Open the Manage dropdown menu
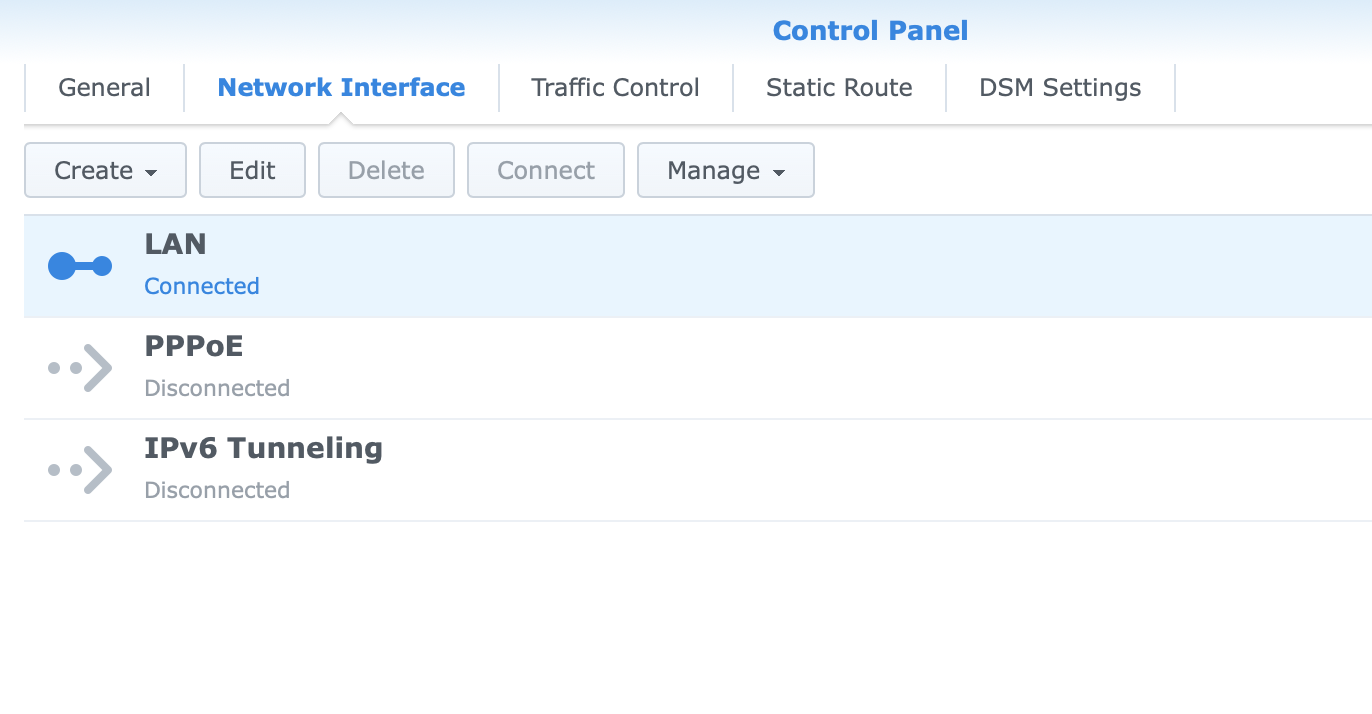This screenshot has height=714, width=1372. pos(725,170)
